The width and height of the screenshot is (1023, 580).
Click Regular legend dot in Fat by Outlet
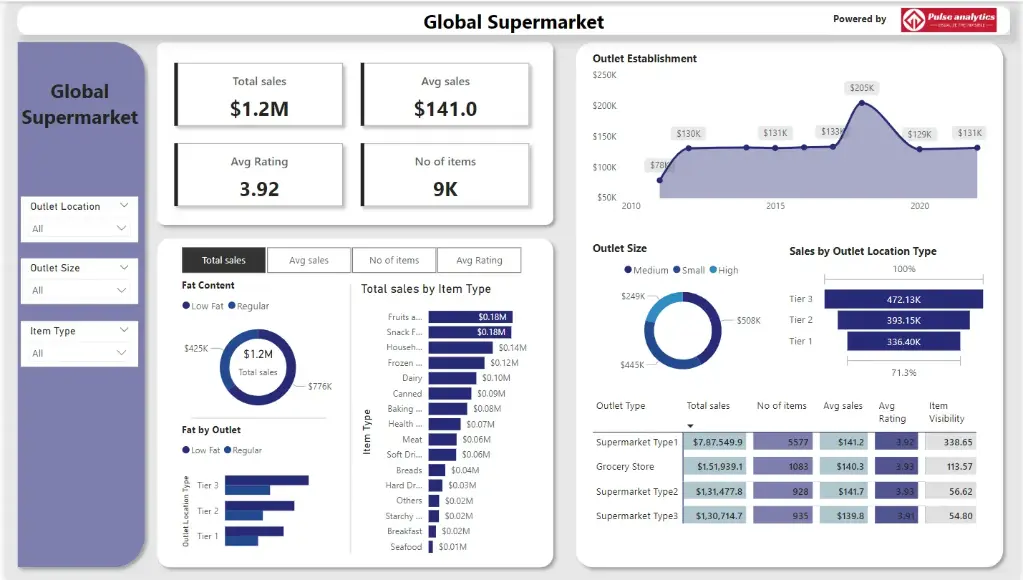228,450
